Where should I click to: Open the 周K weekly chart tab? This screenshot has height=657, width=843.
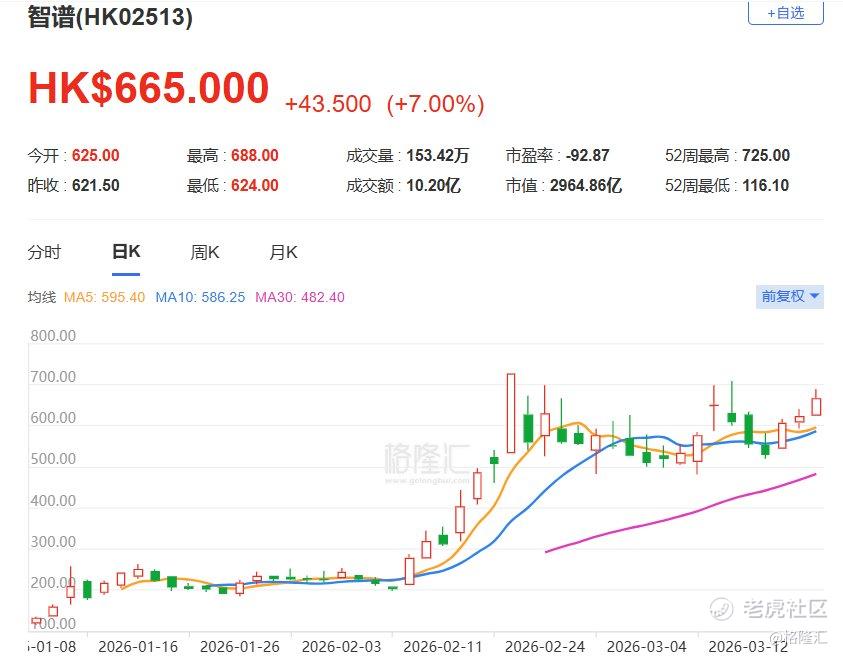[x=205, y=252]
